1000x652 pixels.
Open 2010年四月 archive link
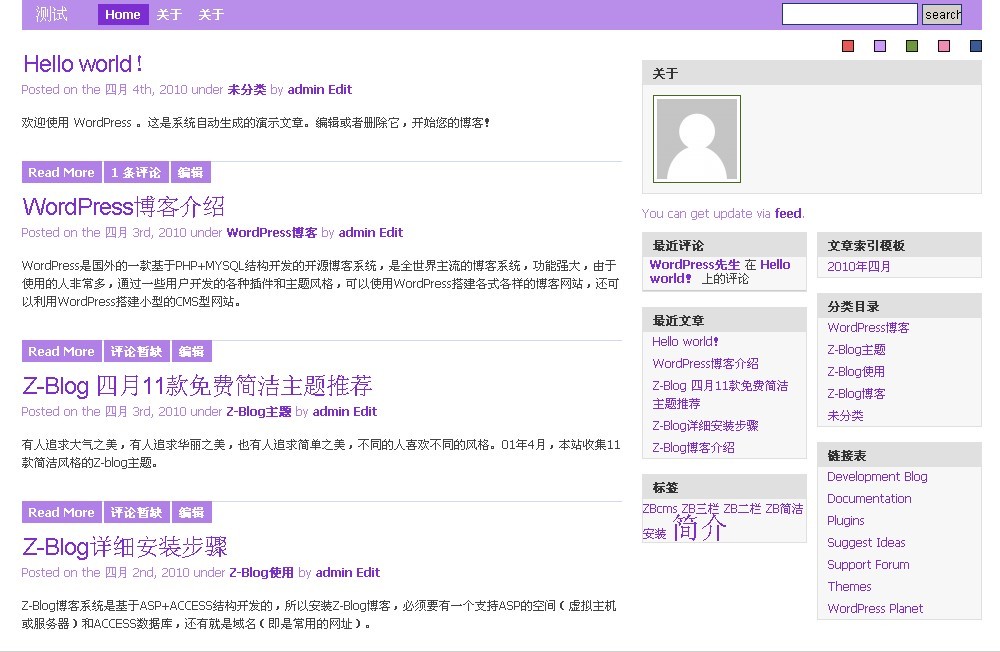(x=859, y=267)
